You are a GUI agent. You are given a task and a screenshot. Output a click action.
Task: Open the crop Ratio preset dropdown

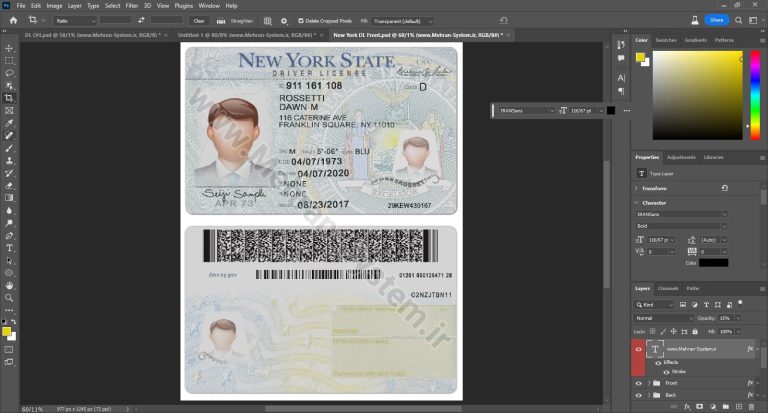click(x=75, y=21)
